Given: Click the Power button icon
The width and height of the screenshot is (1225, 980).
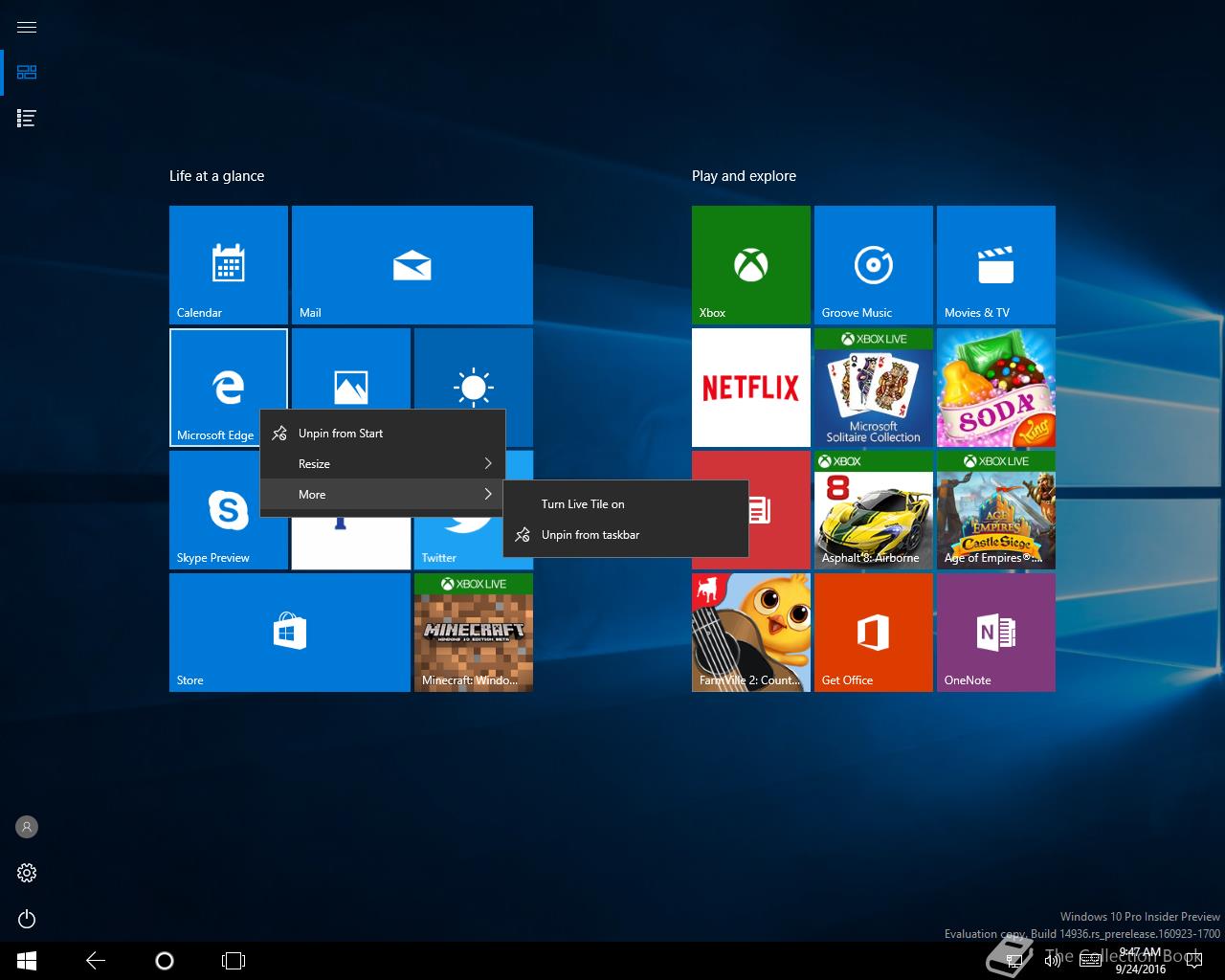Looking at the screenshot, I should pyautogui.click(x=27, y=919).
